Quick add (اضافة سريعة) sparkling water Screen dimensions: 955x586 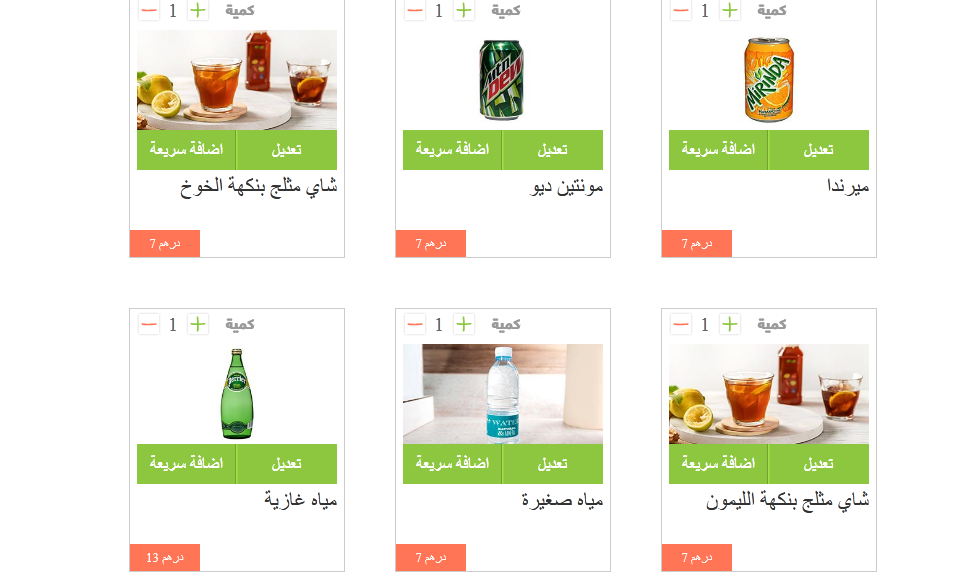[186, 464]
